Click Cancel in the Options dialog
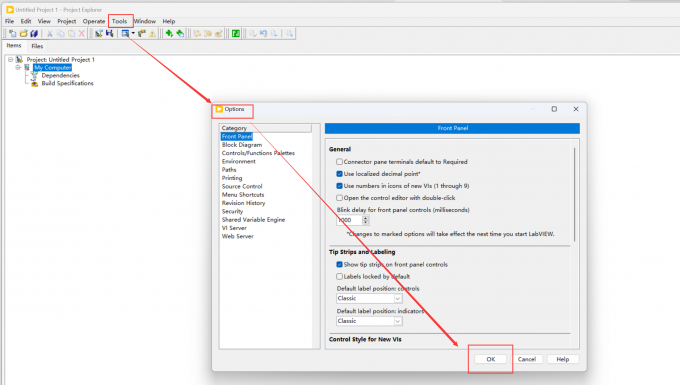Viewport: 680px width, 385px height. (526, 359)
